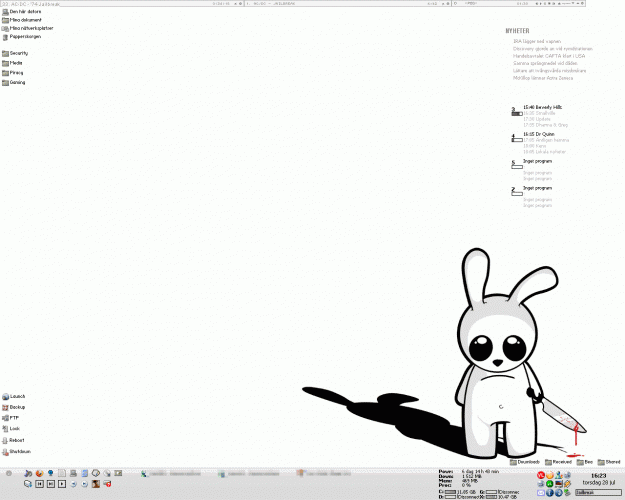Open the Security folder
Image resolution: width=625 pixels, height=500 pixels.
point(17,53)
